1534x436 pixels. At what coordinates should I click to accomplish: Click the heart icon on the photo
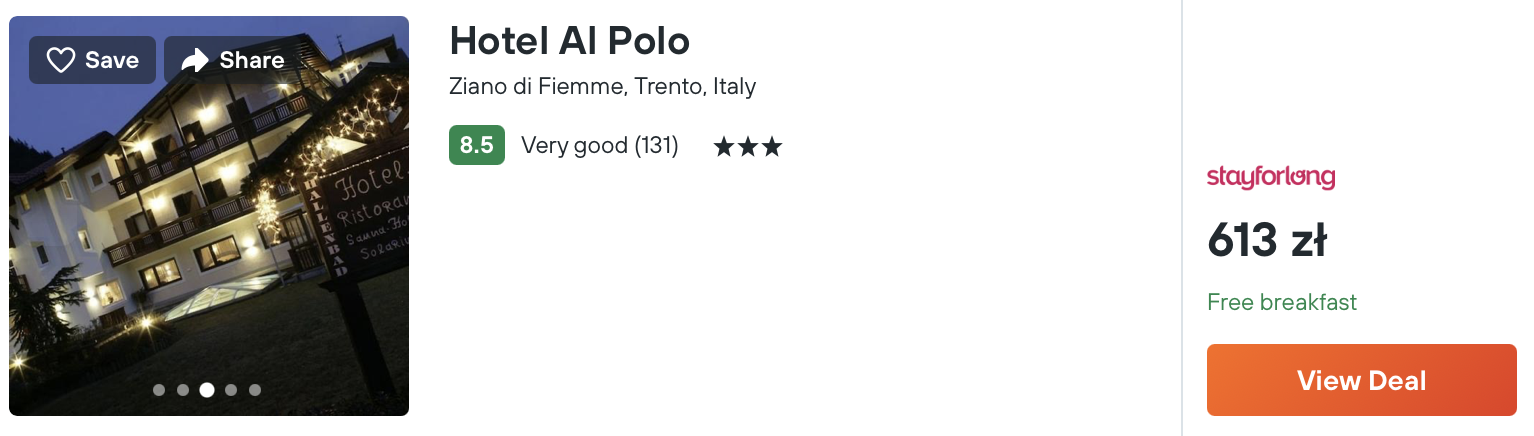[x=61, y=61]
